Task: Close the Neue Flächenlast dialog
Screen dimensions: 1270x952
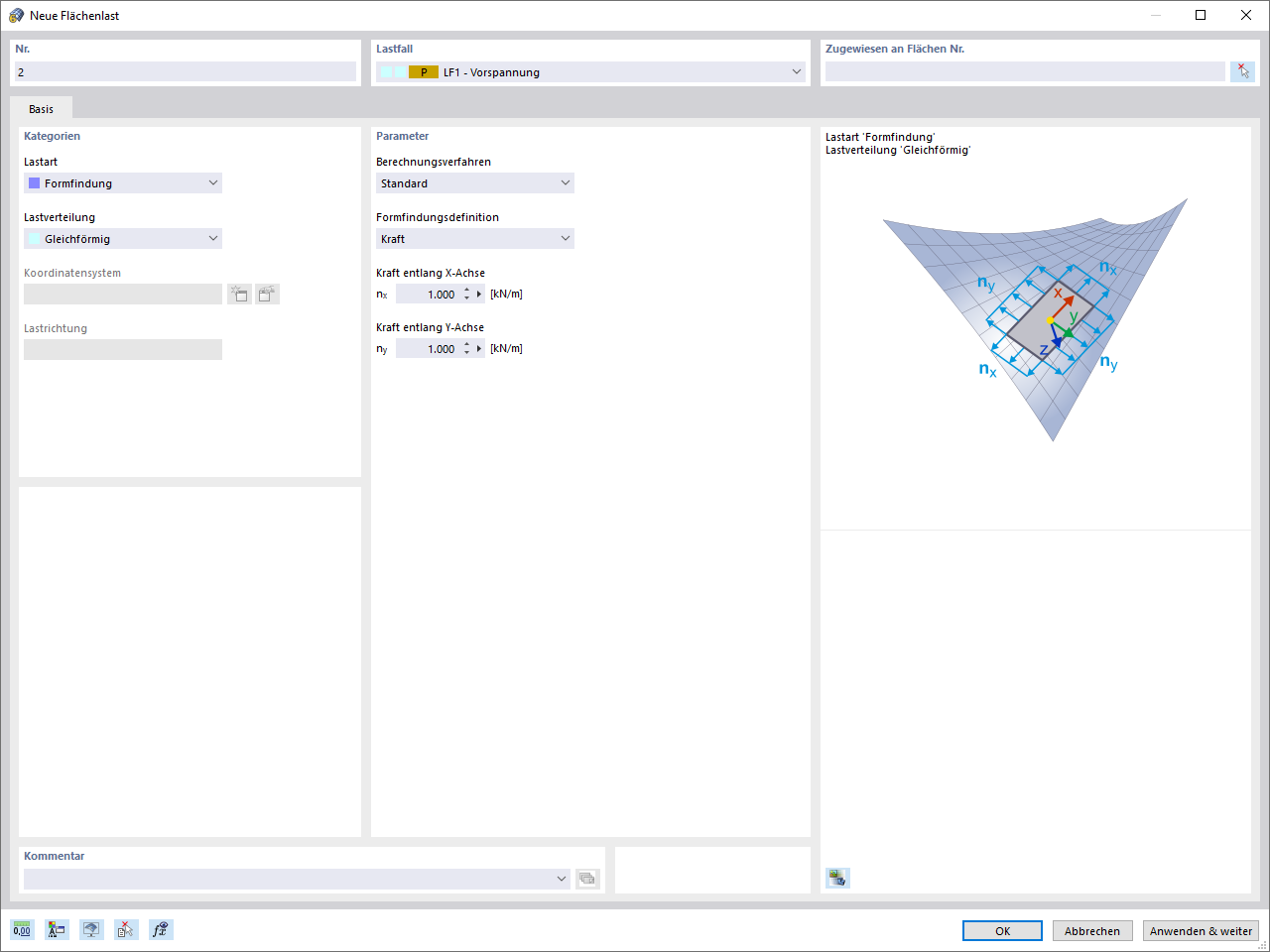Action: 1246,15
